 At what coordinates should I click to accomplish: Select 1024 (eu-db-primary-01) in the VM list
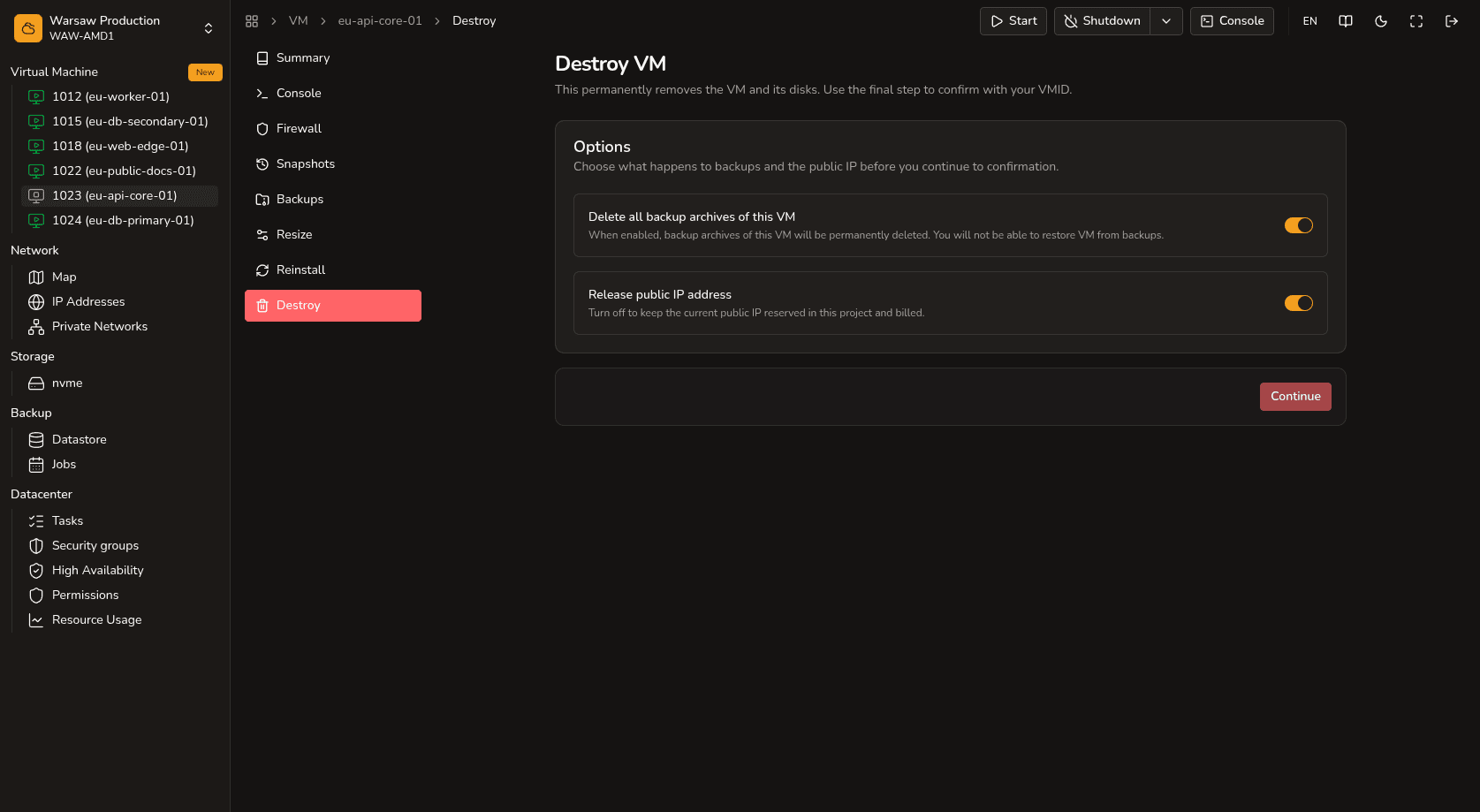(x=119, y=221)
